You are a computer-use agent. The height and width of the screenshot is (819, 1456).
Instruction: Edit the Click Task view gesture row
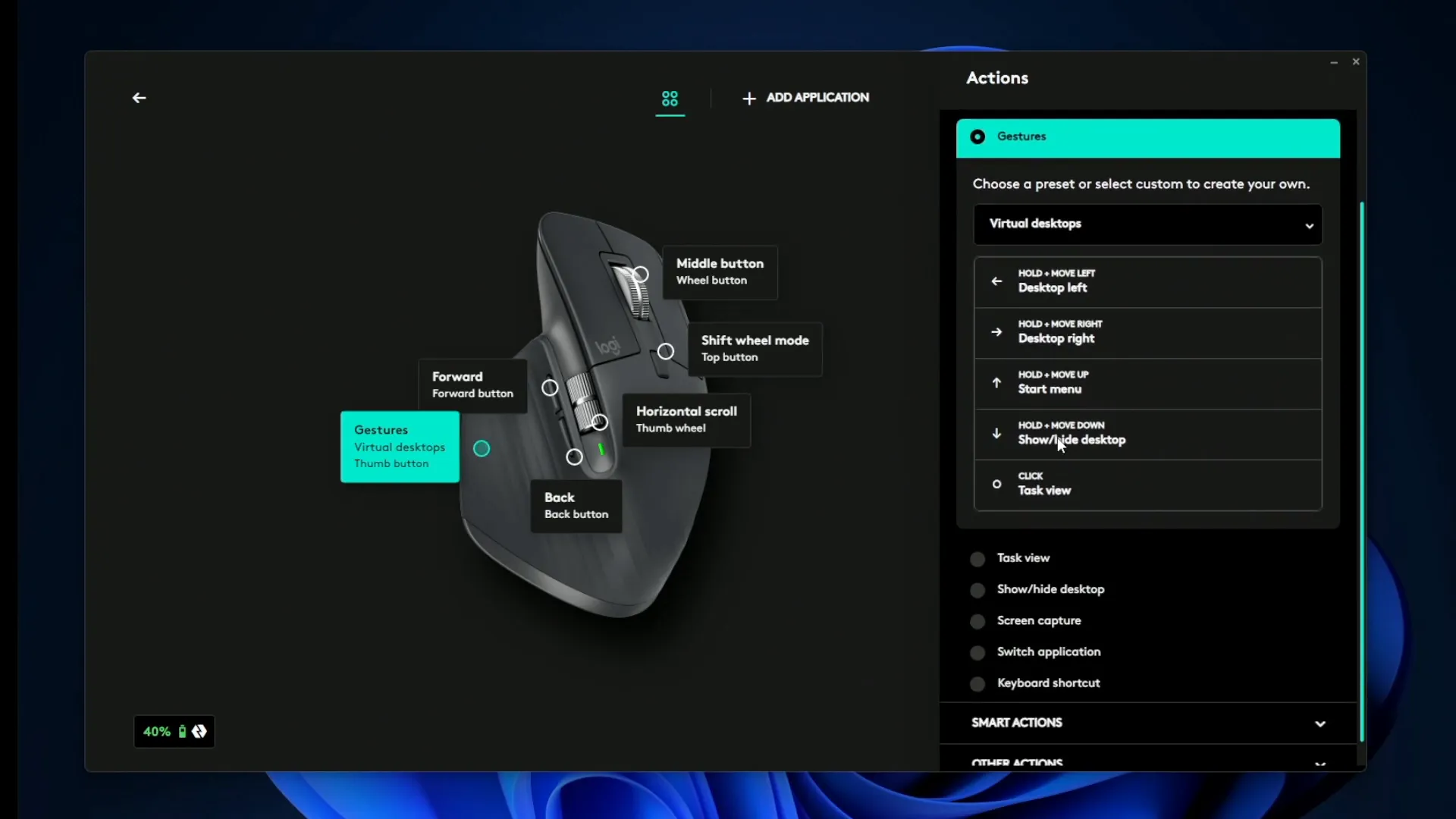click(x=1147, y=485)
